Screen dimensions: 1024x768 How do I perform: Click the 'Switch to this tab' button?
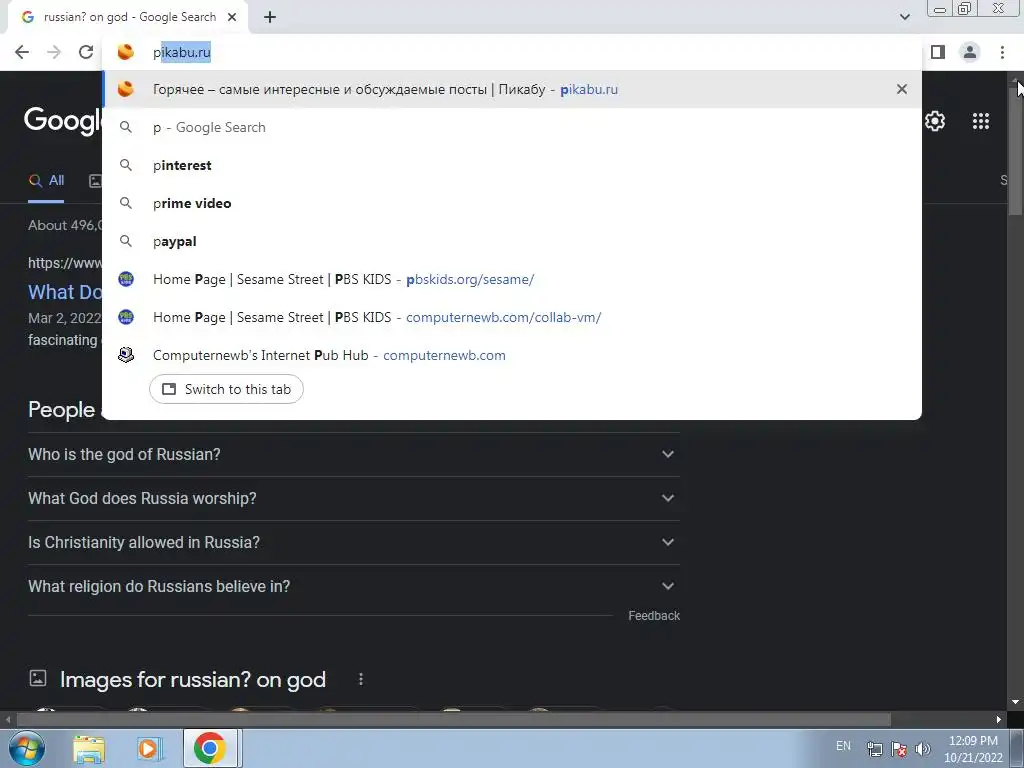[226, 389]
